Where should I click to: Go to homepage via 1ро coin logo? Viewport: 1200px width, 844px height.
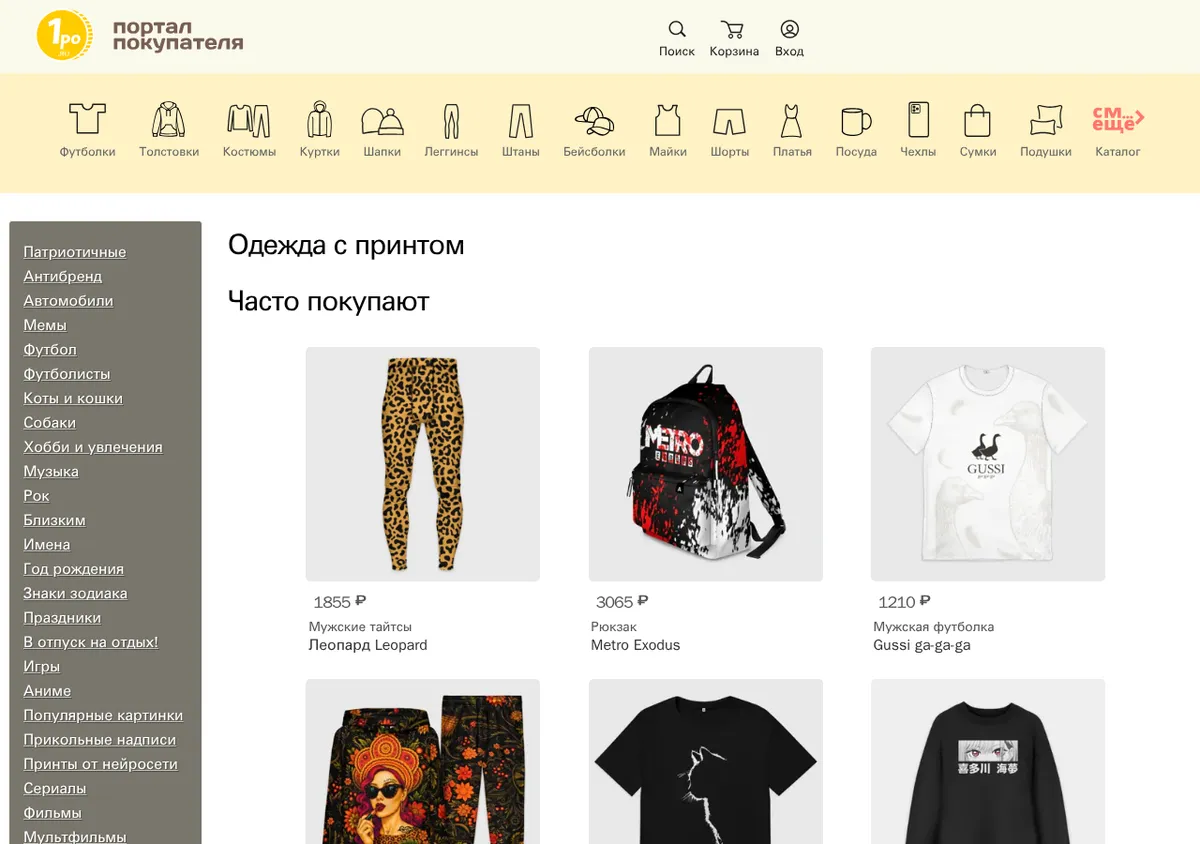(65, 35)
